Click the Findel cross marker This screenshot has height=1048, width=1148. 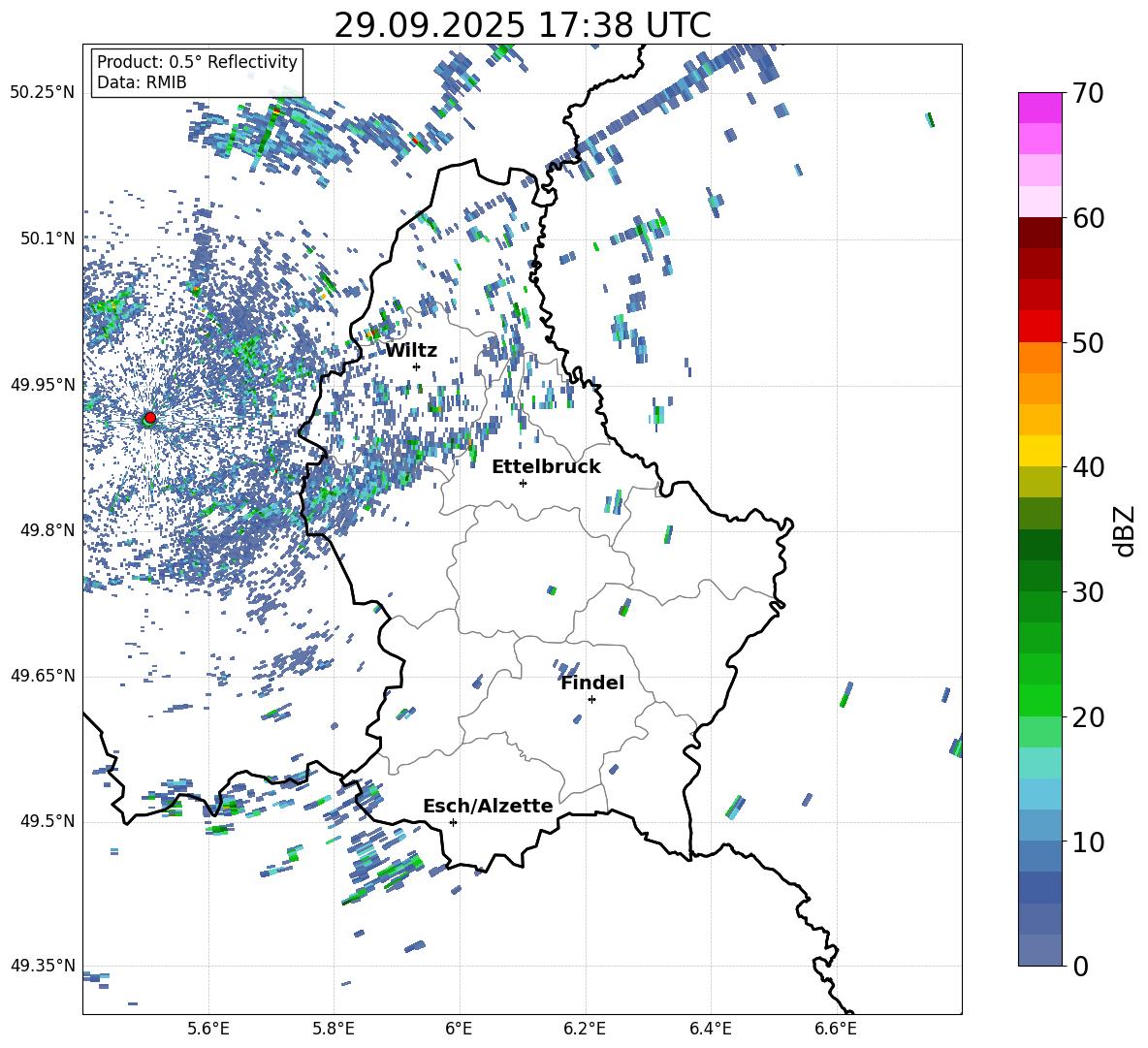591,700
